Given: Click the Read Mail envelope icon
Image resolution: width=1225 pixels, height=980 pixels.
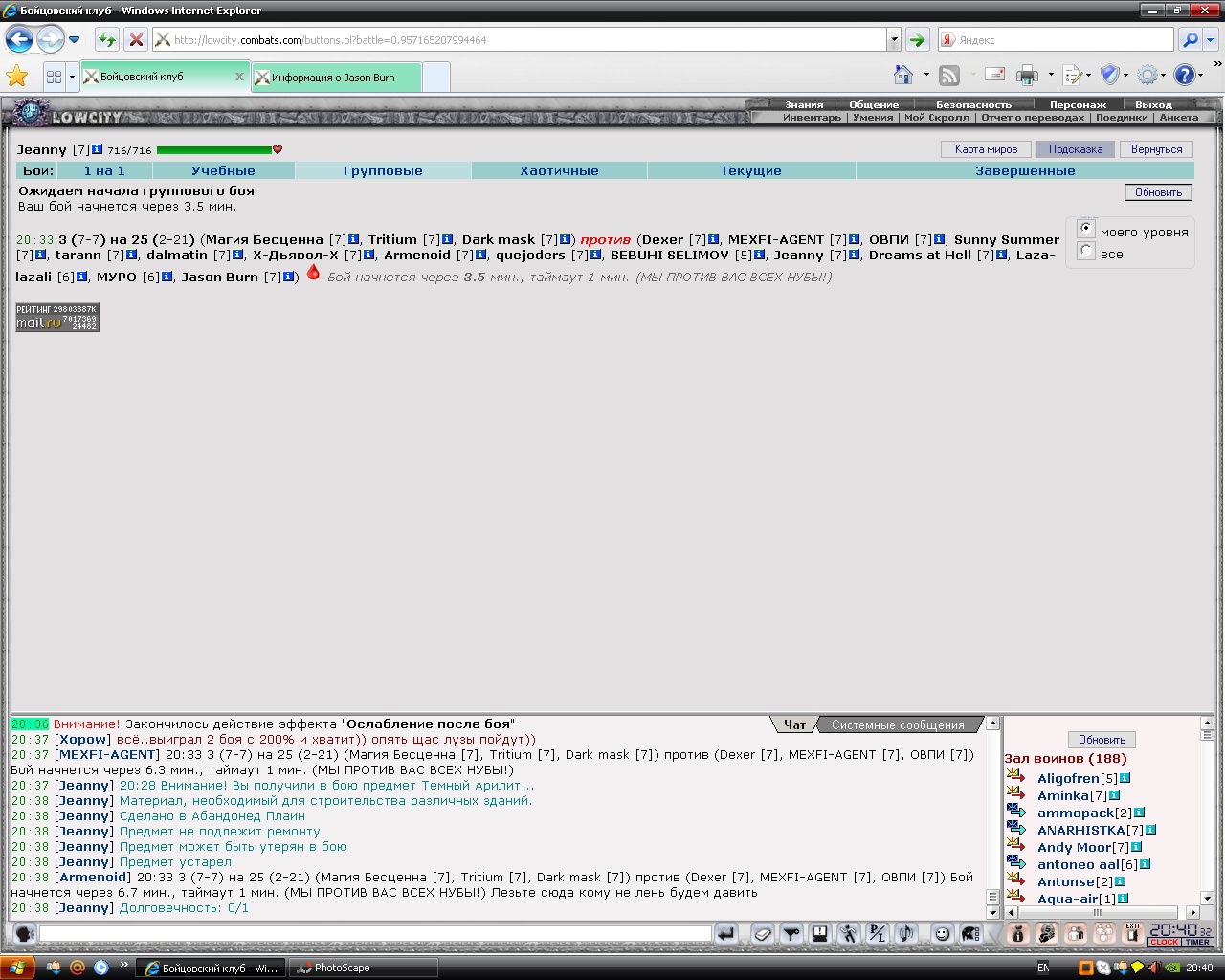Looking at the screenshot, I should tap(994, 75).
